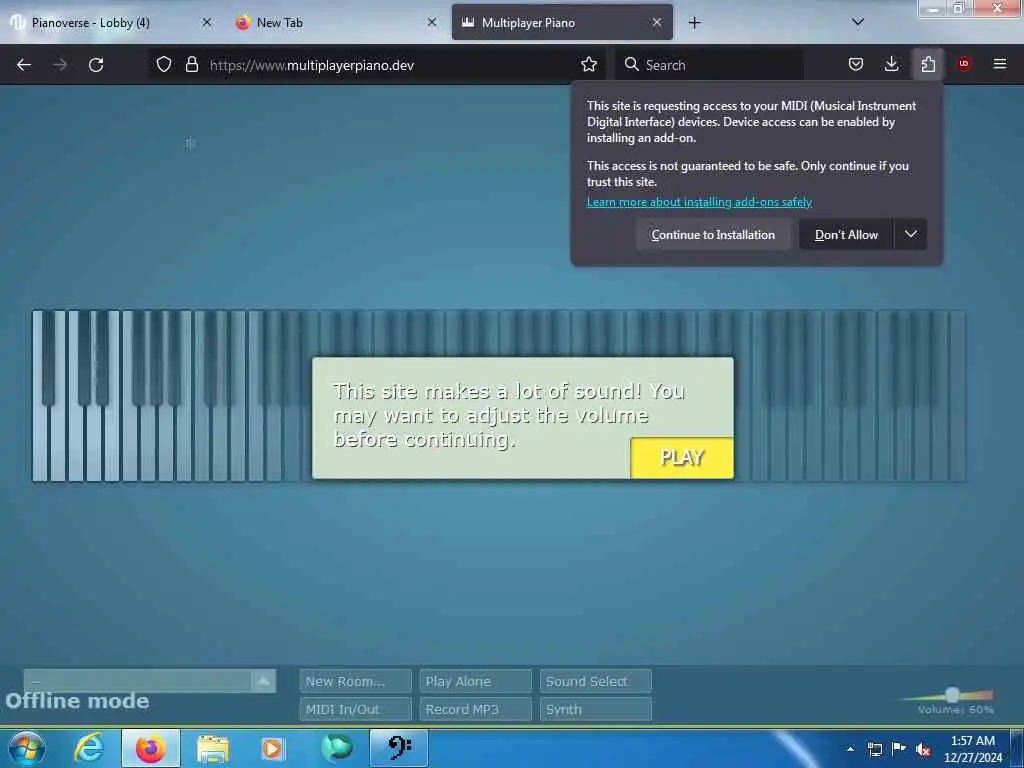Open the Synth panel
Viewport: 1024px width, 768px height.
[596, 709]
